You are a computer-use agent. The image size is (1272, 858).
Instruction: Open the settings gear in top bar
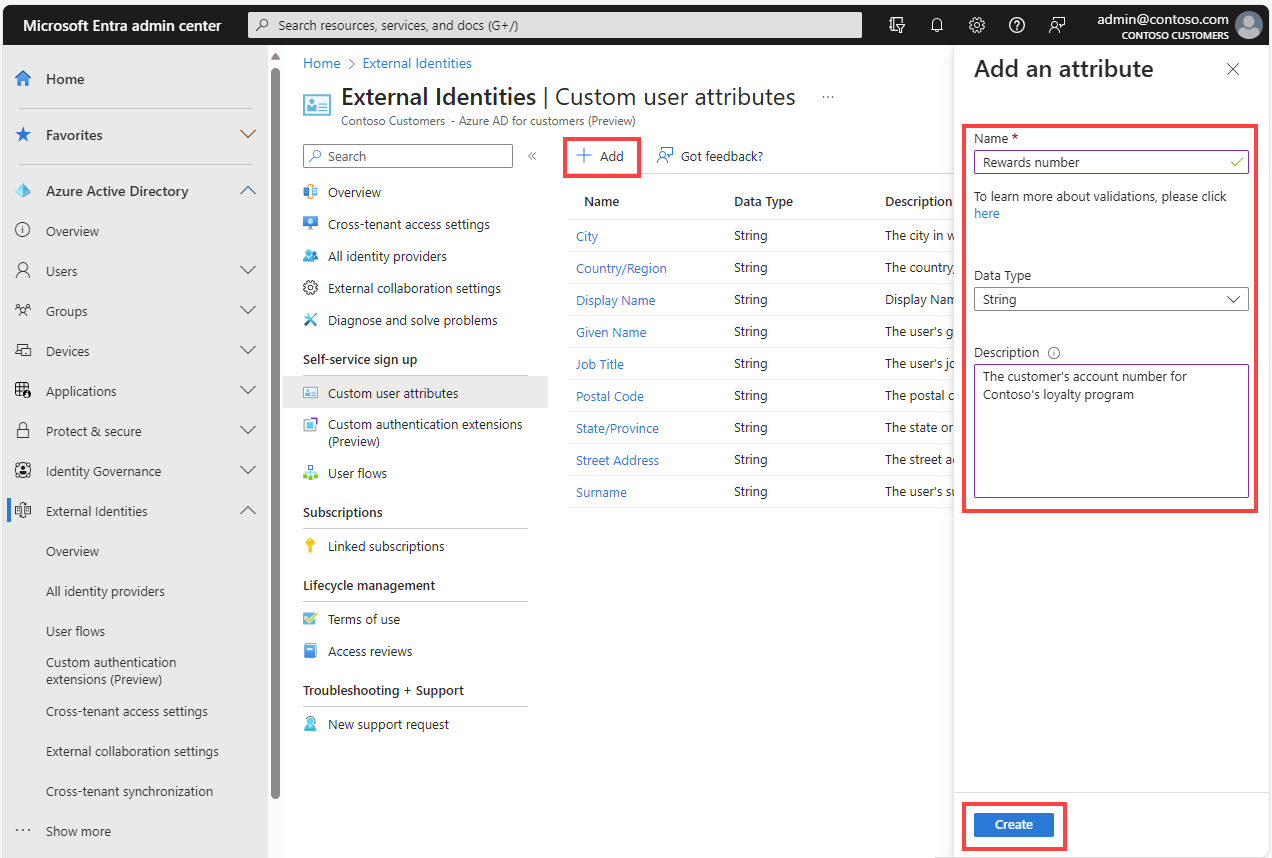tap(976, 25)
